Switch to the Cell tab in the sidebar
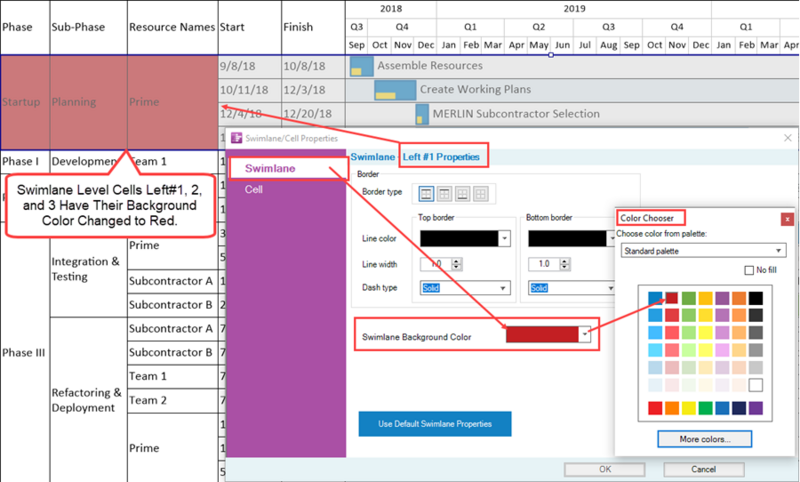Image resolution: width=800 pixels, height=482 pixels. pos(254,190)
